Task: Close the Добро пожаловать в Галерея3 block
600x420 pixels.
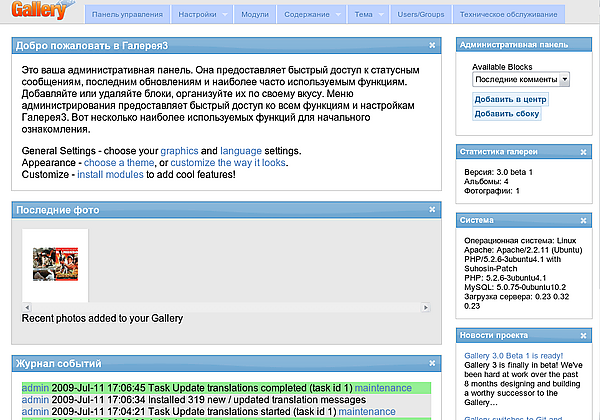Action: pos(432,45)
